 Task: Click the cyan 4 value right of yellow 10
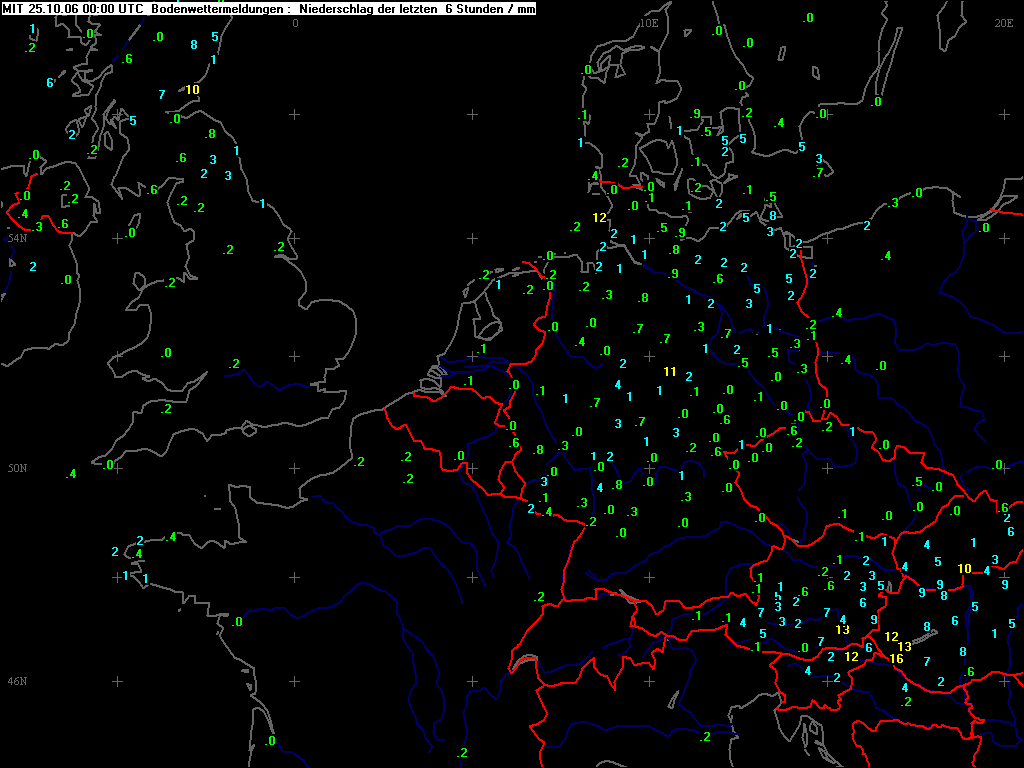(x=987, y=571)
